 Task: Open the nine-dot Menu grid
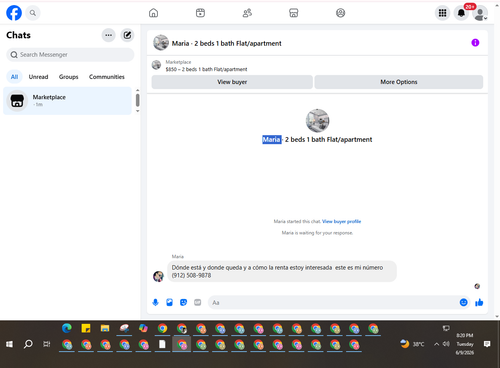point(442,13)
